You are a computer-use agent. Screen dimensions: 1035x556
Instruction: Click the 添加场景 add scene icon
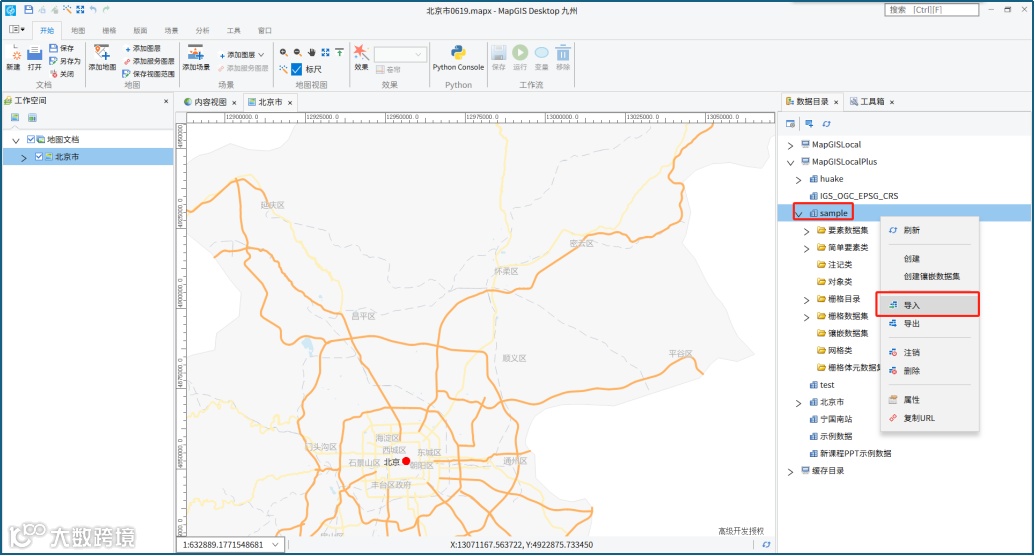pos(195,54)
